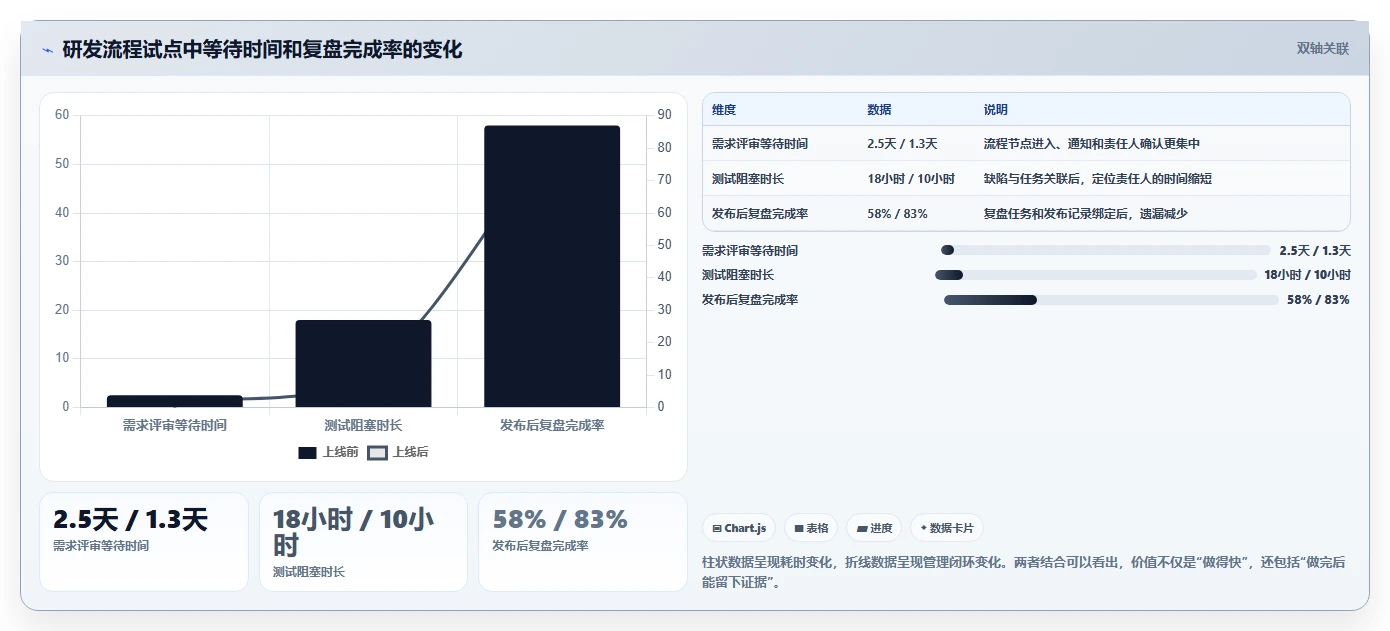Select the Chart.js chip below the progress bars
This screenshot has width=1390, height=631.
[739, 528]
